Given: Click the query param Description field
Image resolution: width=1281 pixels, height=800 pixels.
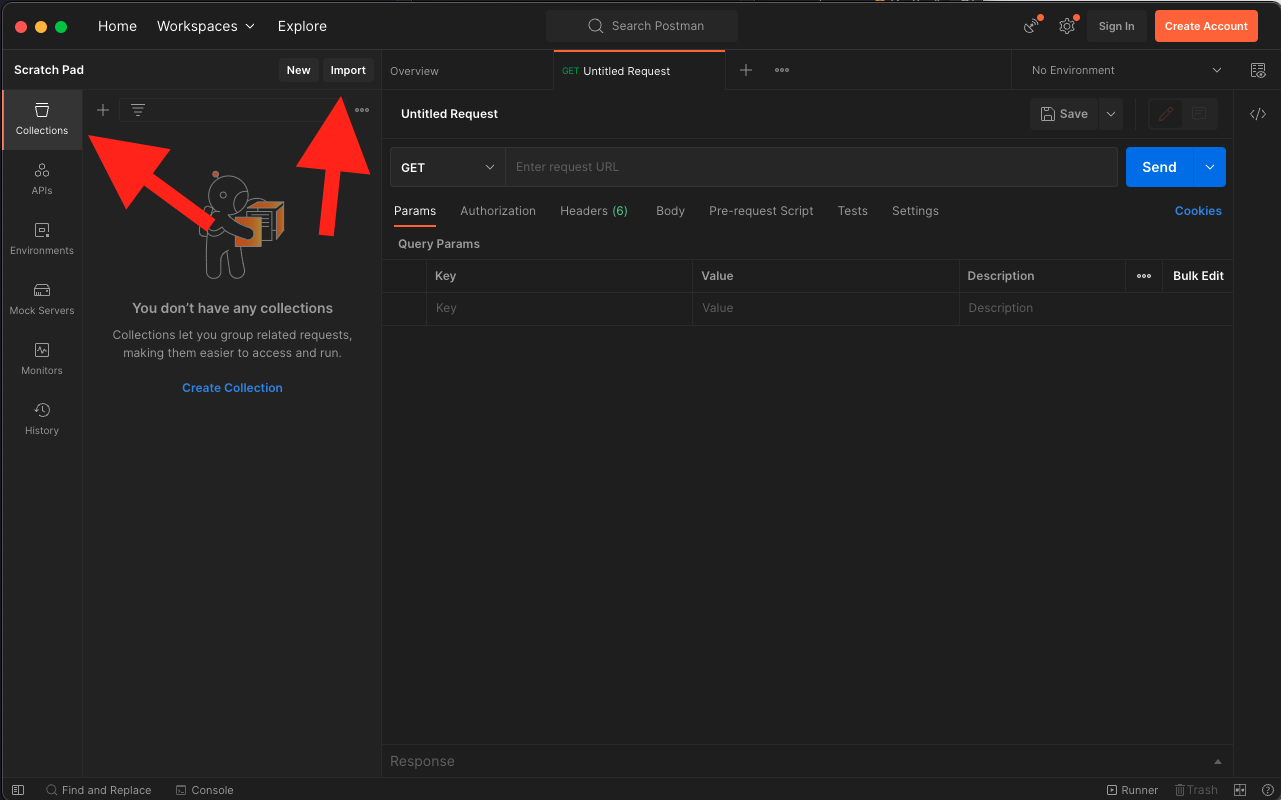Looking at the screenshot, I should click(1095, 308).
